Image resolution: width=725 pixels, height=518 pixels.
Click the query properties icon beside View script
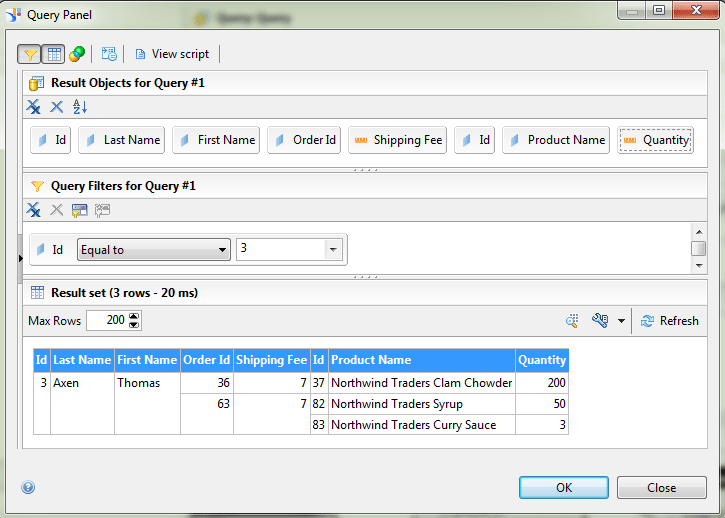click(x=109, y=54)
